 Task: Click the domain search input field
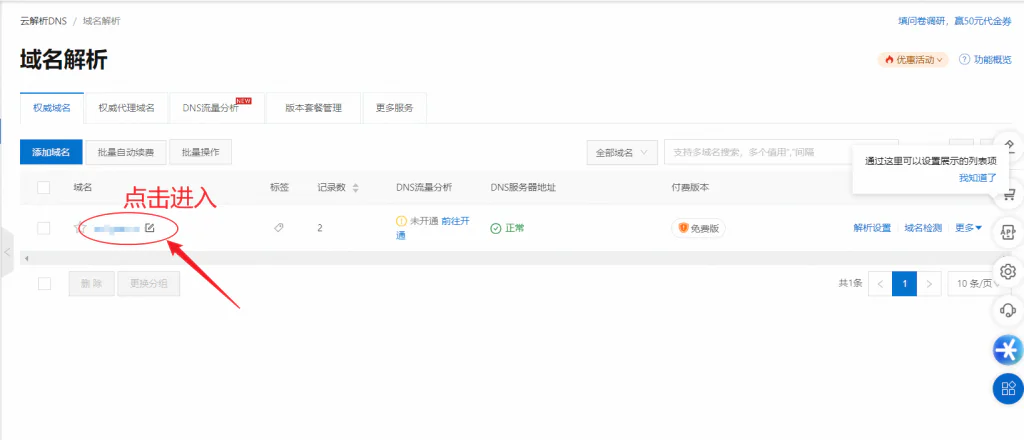(780, 152)
